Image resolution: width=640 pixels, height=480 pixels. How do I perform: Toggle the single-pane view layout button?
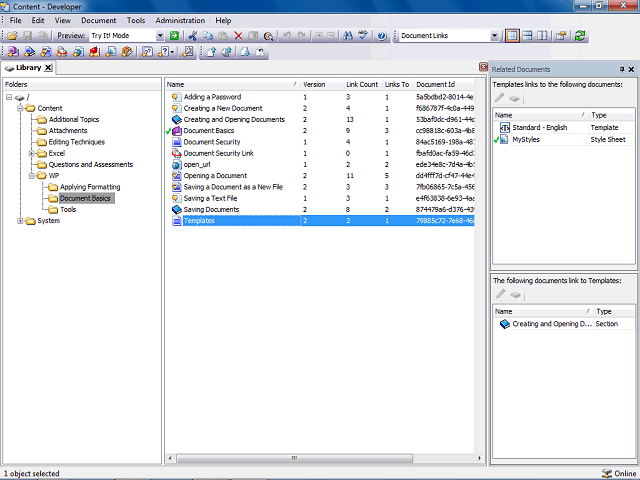(512, 36)
